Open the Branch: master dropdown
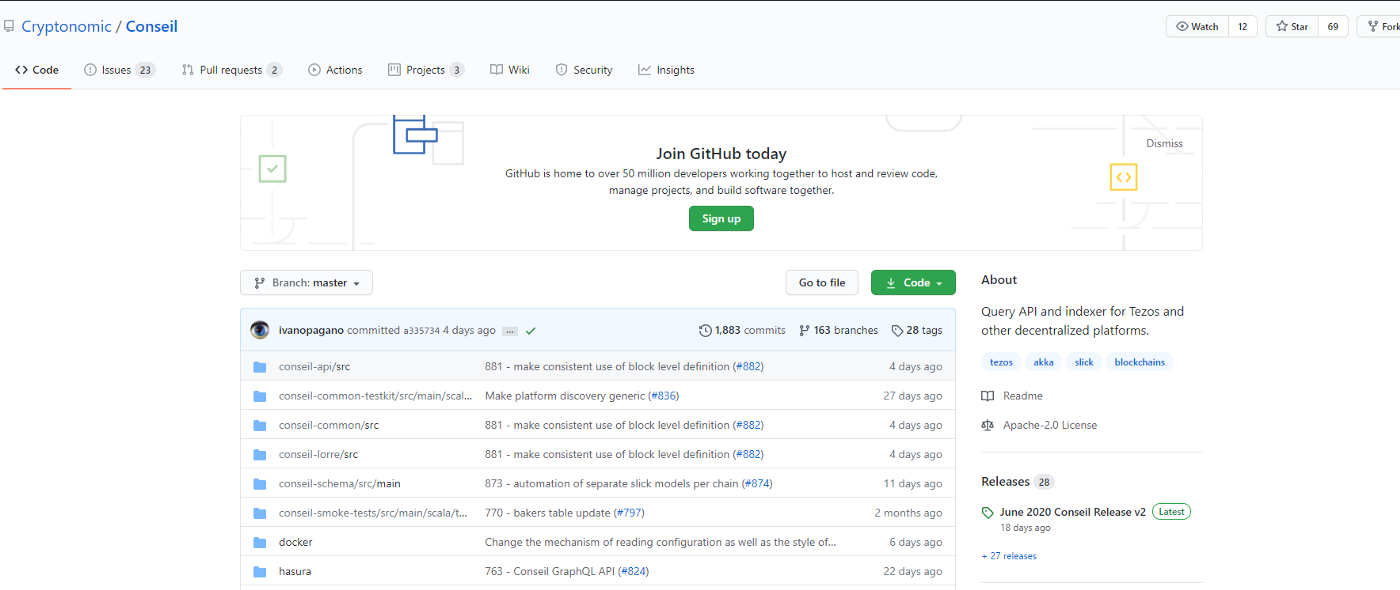Viewport: 1400px width, 590px height. (x=306, y=283)
